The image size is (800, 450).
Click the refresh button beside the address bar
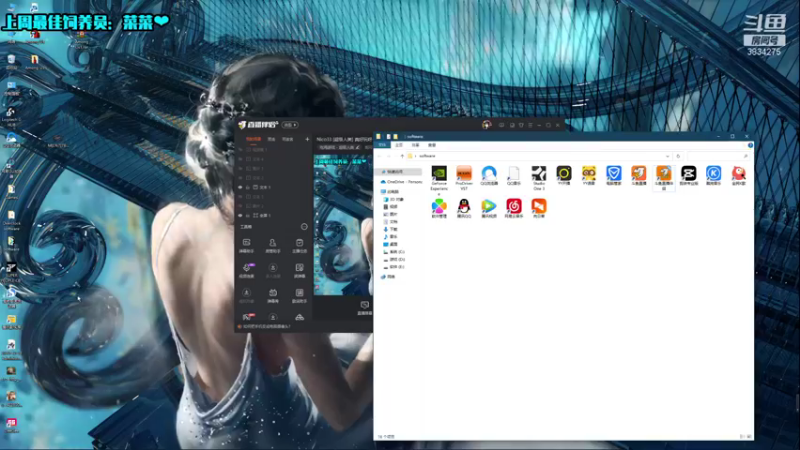[x=678, y=156]
